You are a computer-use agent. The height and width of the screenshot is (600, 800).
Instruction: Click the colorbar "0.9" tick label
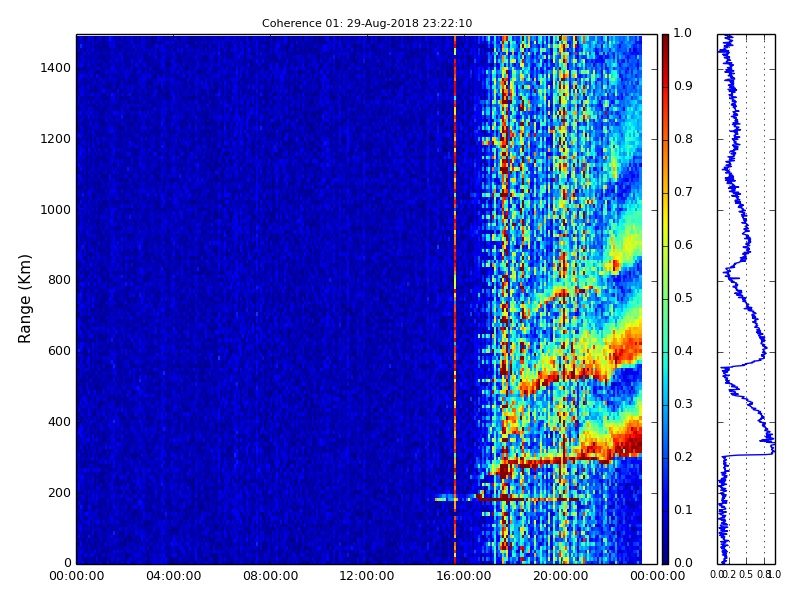(x=683, y=86)
